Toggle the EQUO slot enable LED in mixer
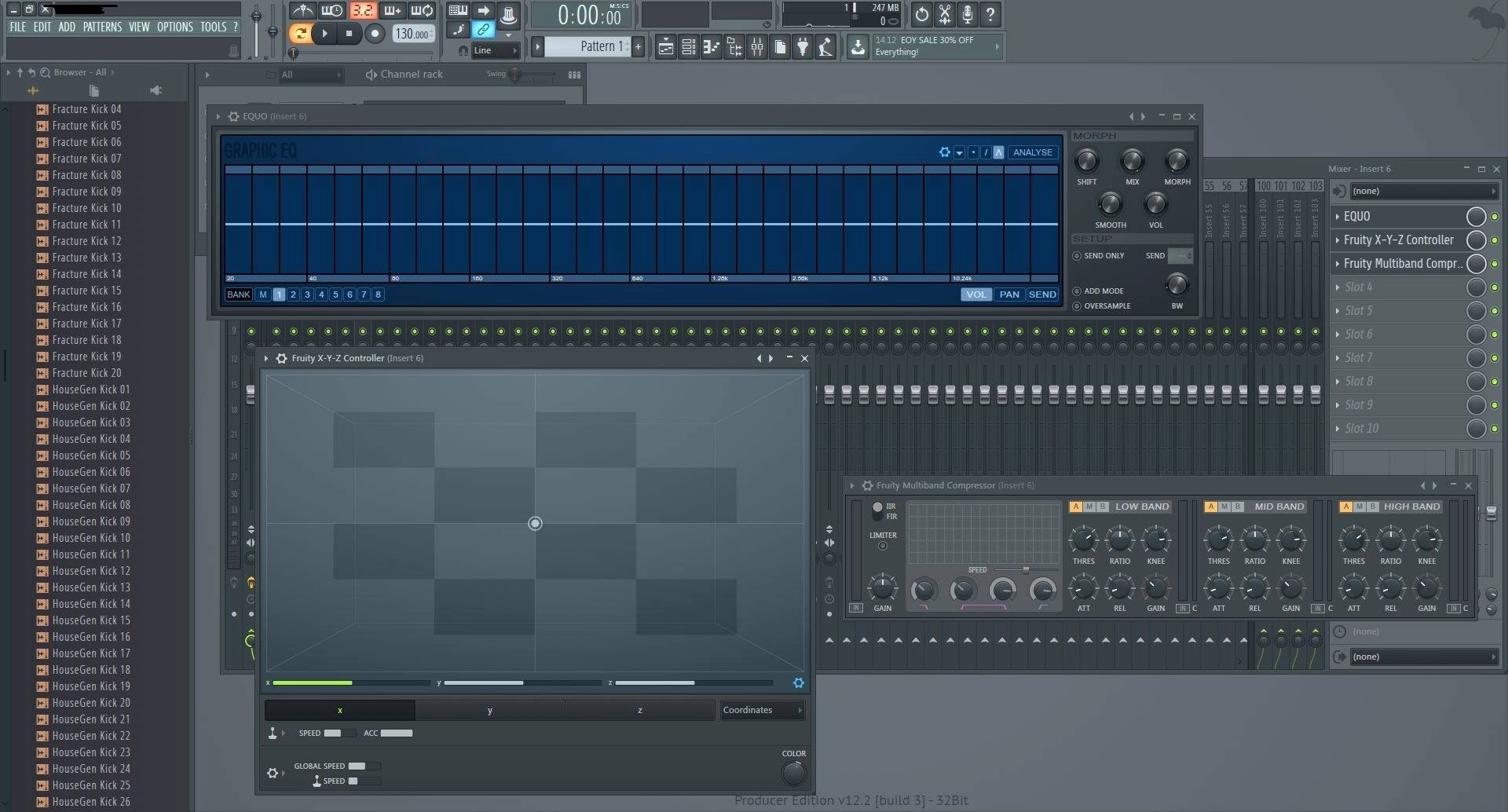 pos(1495,217)
